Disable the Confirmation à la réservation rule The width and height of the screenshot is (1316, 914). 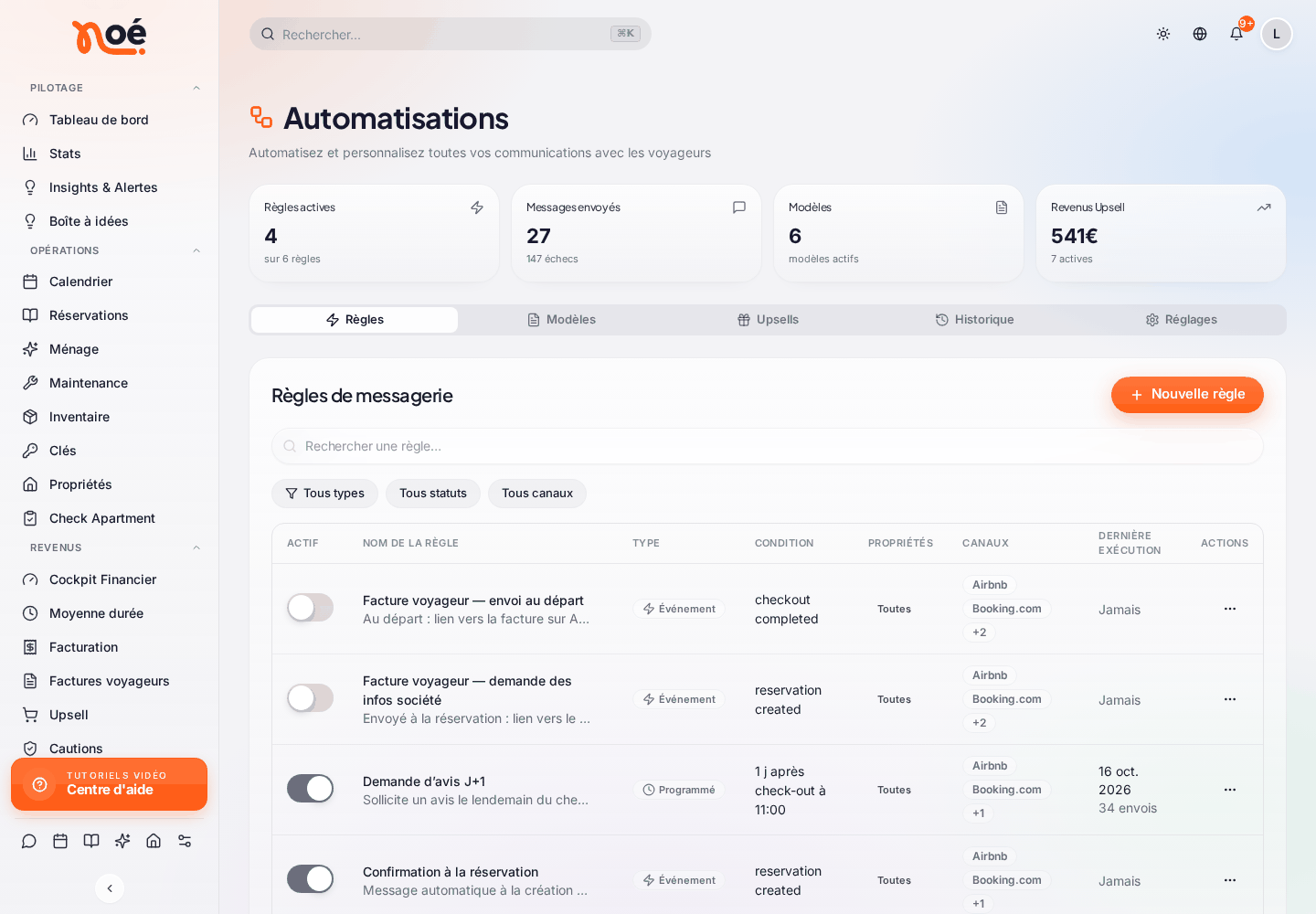pos(310,879)
